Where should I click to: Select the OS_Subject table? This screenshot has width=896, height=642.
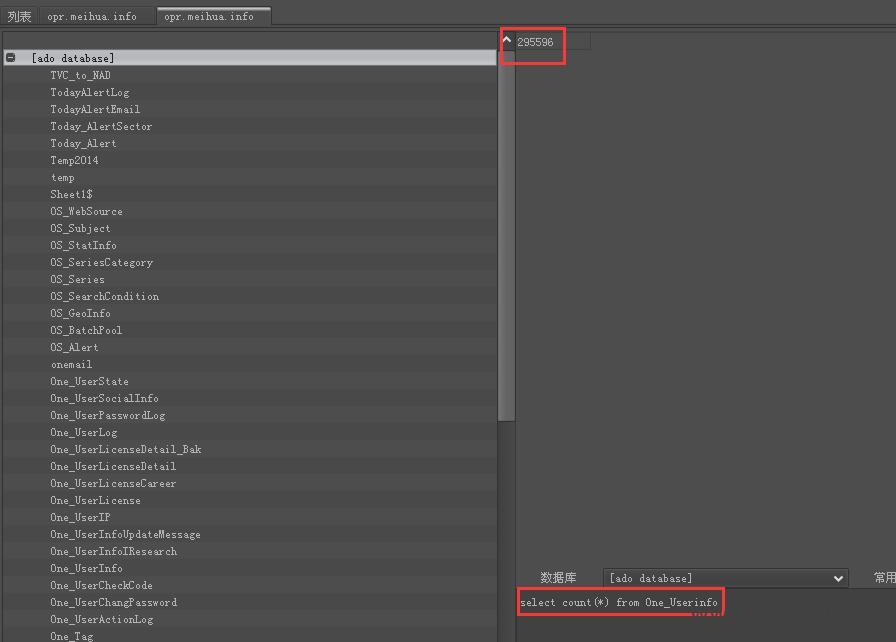[x=80, y=228]
